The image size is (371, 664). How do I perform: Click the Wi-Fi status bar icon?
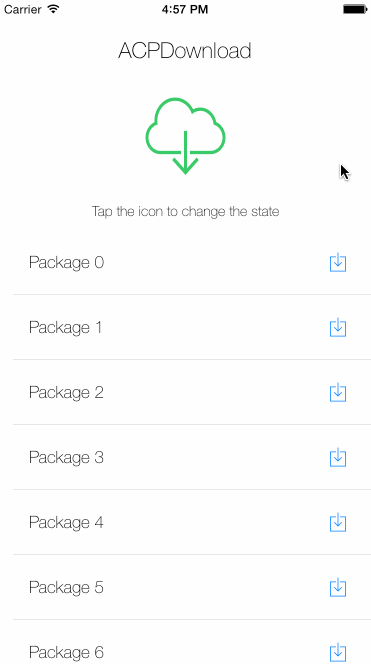(53, 9)
